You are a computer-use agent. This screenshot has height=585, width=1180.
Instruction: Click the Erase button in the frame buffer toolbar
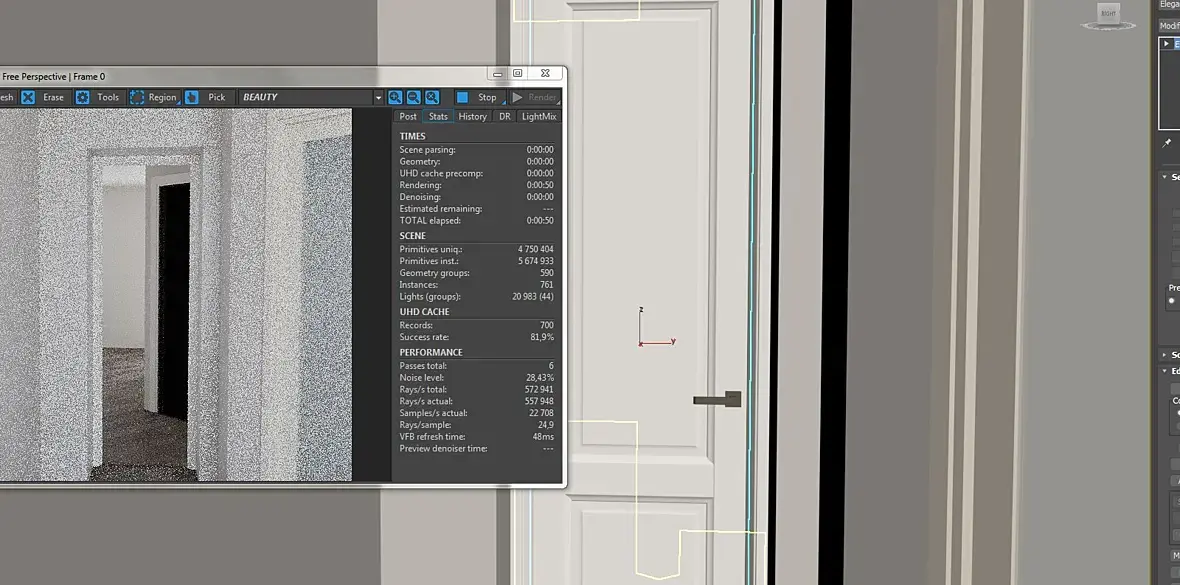click(44, 97)
